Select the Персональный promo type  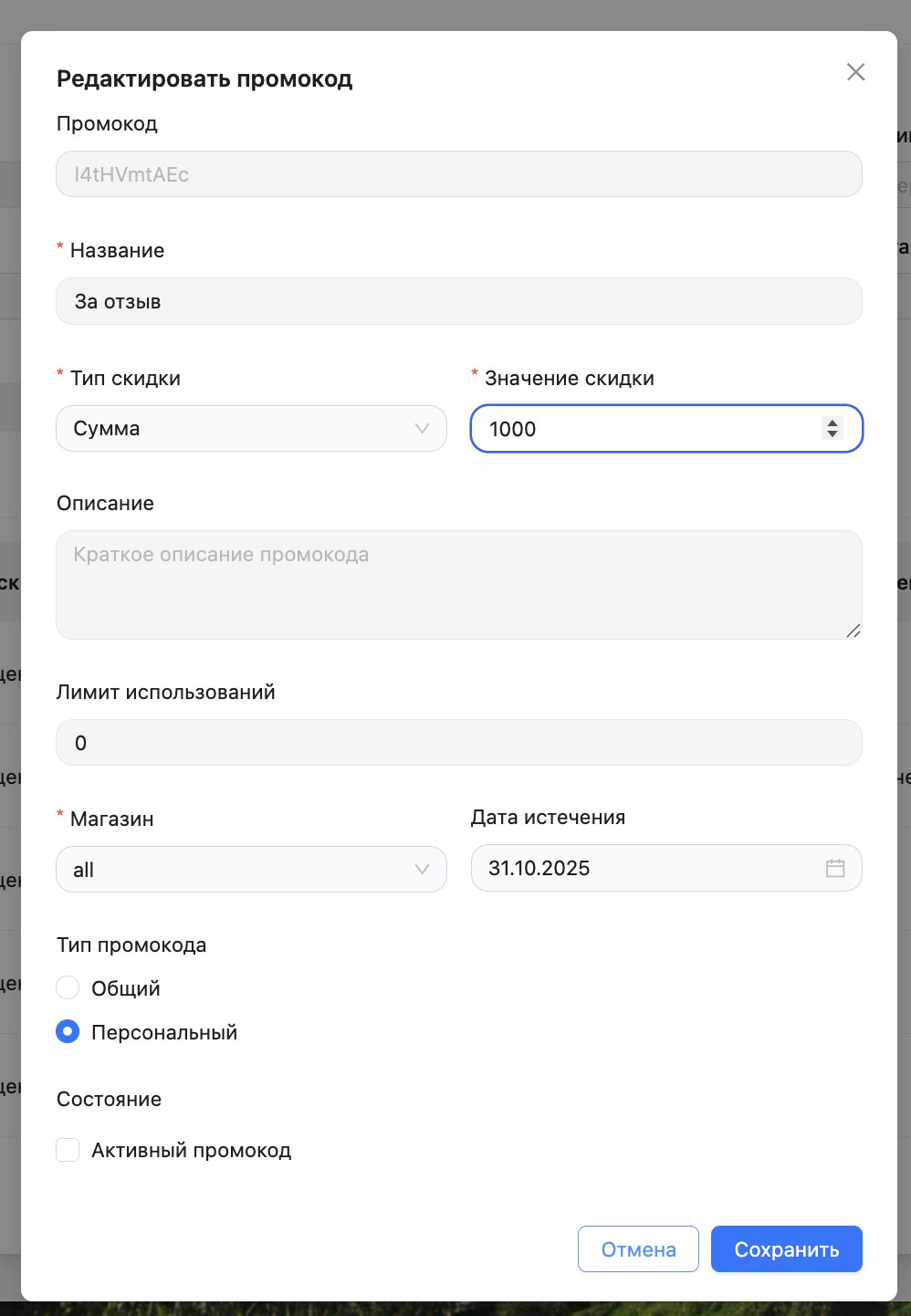point(68,1031)
